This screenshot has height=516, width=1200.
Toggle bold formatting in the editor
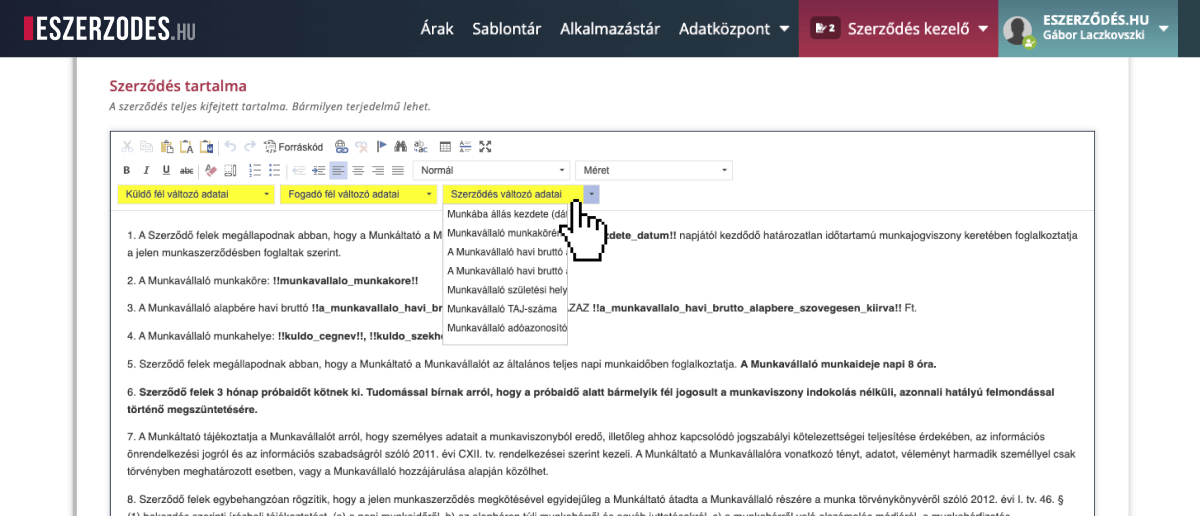(x=127, y=170)
